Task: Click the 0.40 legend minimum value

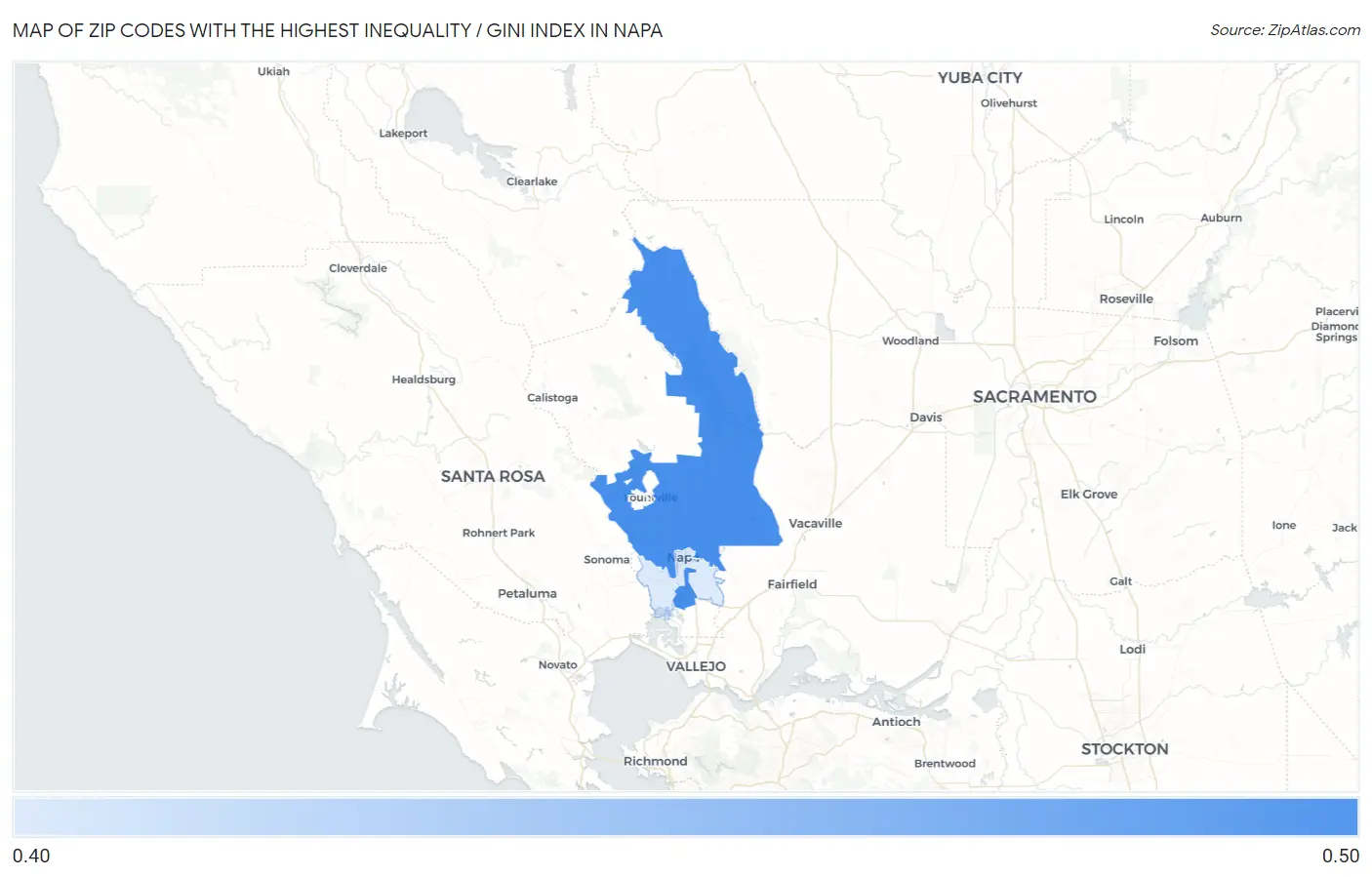Action: 31,856
